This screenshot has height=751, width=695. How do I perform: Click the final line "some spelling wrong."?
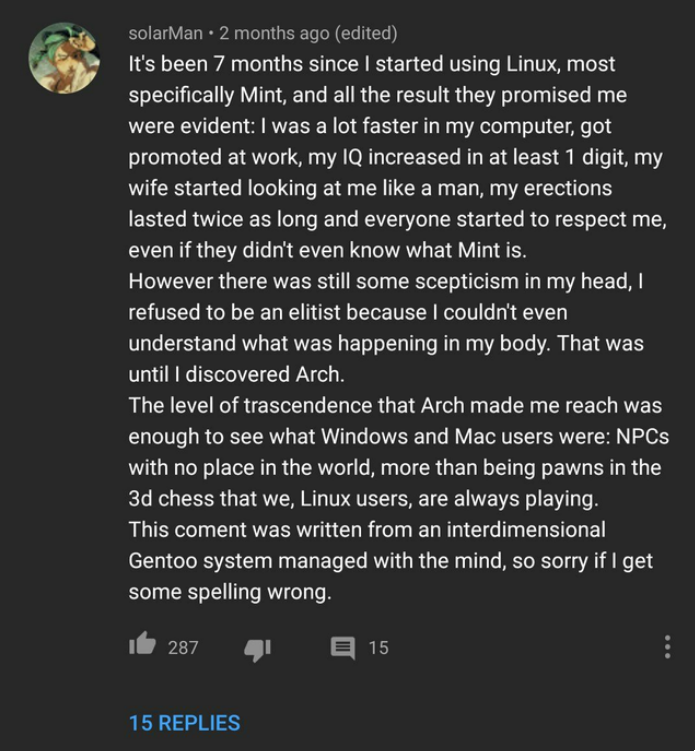pyautogui.click(x=229, y=591)
